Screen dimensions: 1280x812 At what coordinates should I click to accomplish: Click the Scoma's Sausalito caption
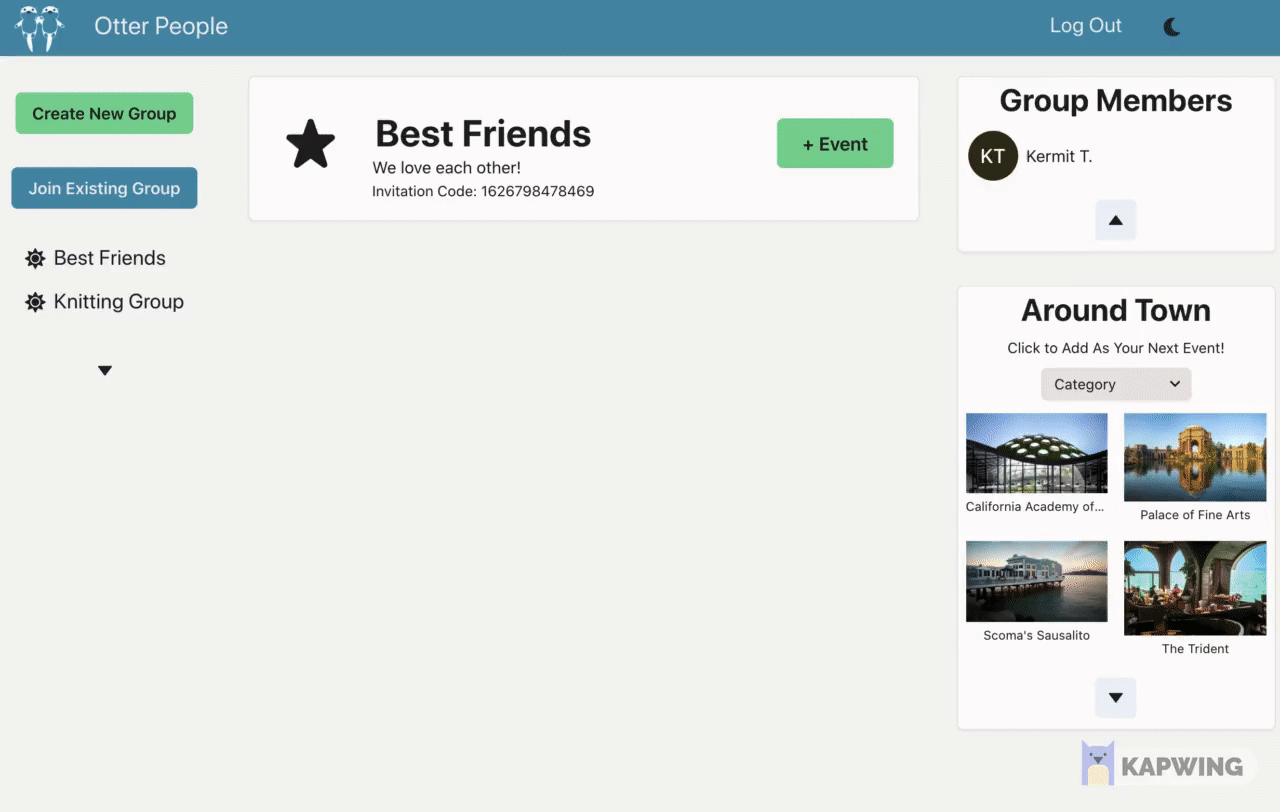1036,635
